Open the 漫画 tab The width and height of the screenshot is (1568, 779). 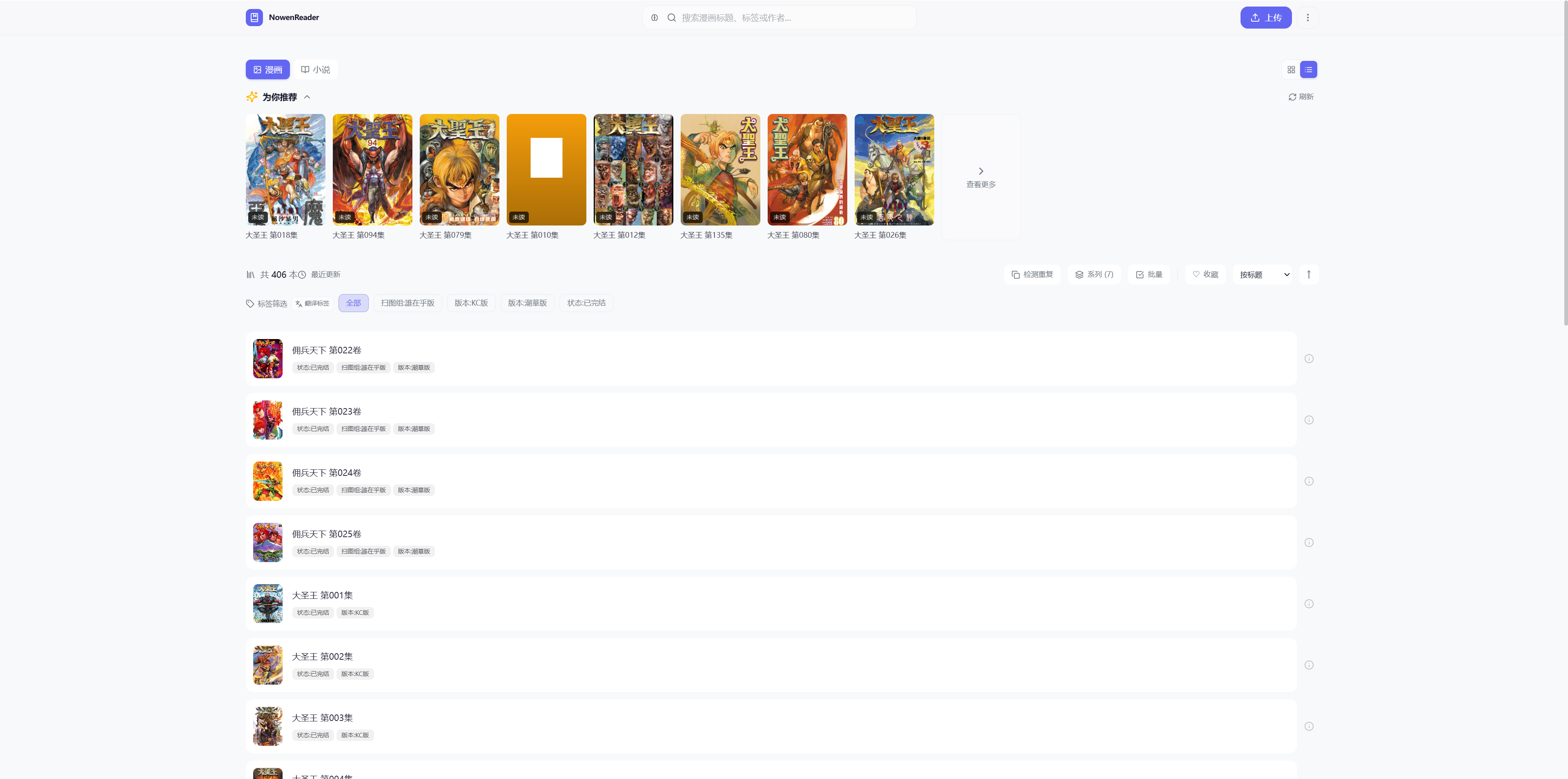coord(268,69)
